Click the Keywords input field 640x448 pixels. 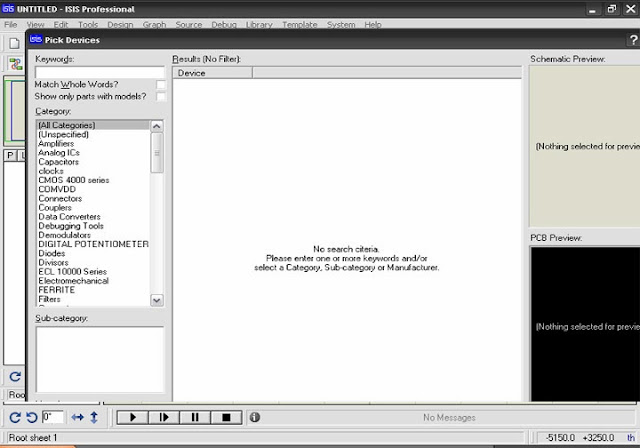point(100,73)
